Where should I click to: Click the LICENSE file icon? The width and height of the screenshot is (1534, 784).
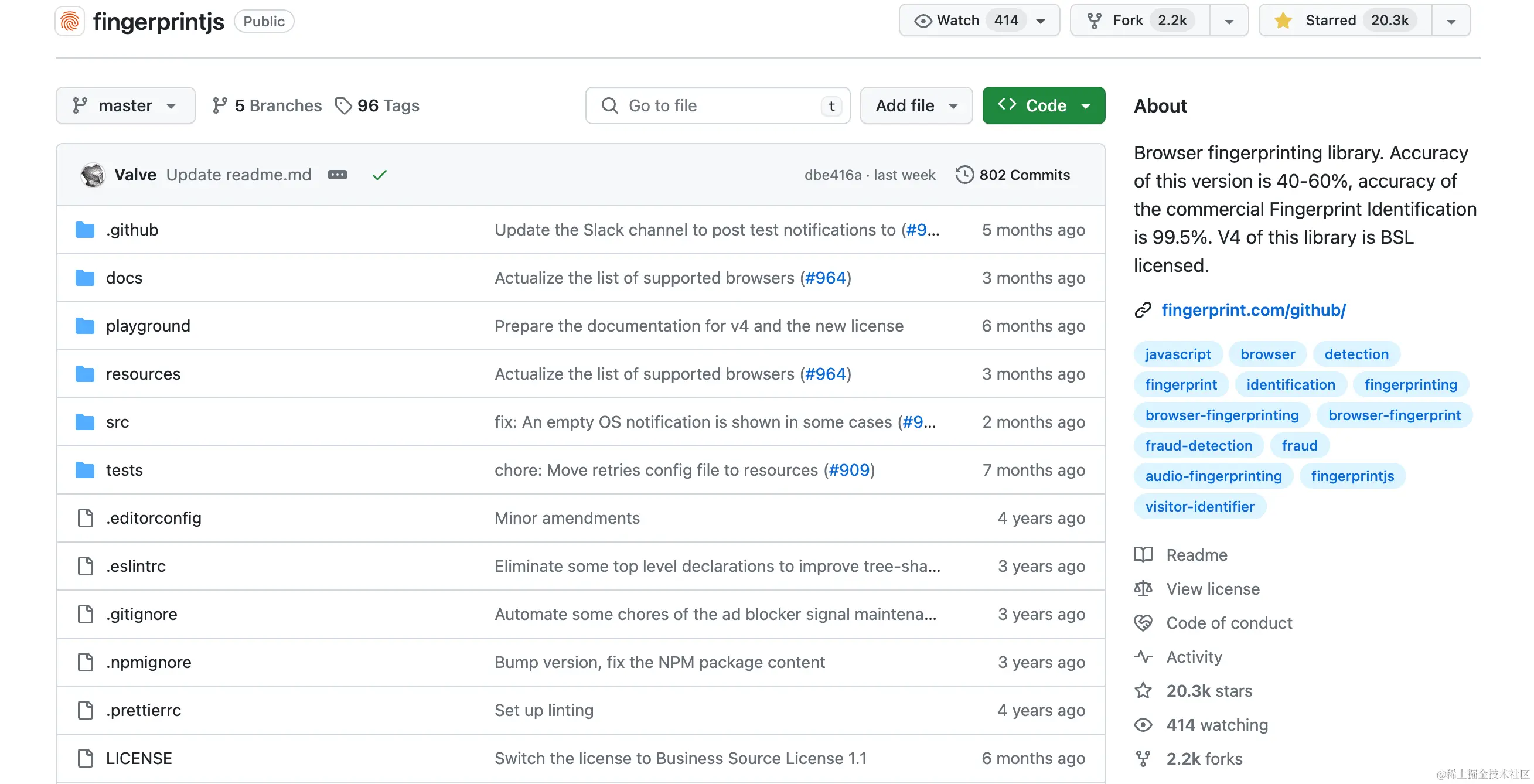(x=85, y=758)
